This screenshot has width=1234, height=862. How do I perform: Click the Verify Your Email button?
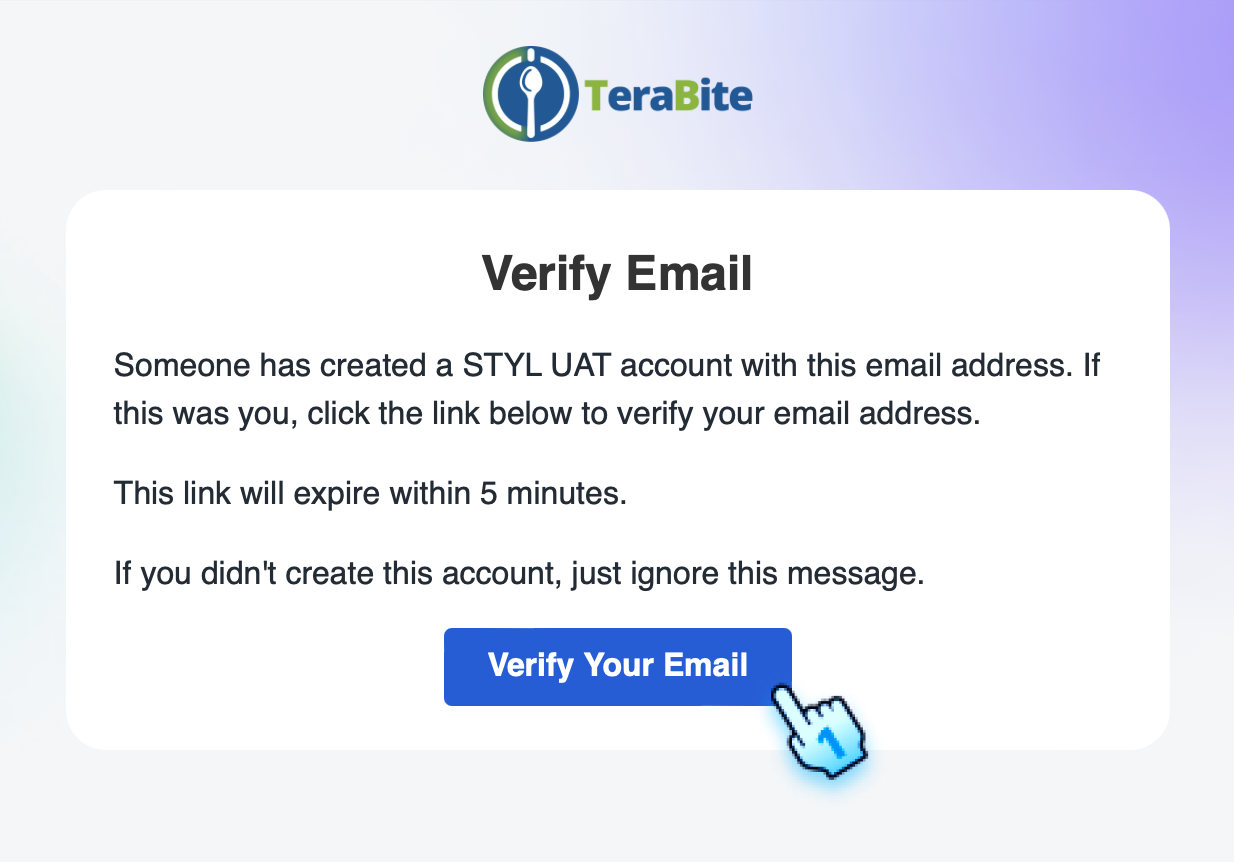617,666
